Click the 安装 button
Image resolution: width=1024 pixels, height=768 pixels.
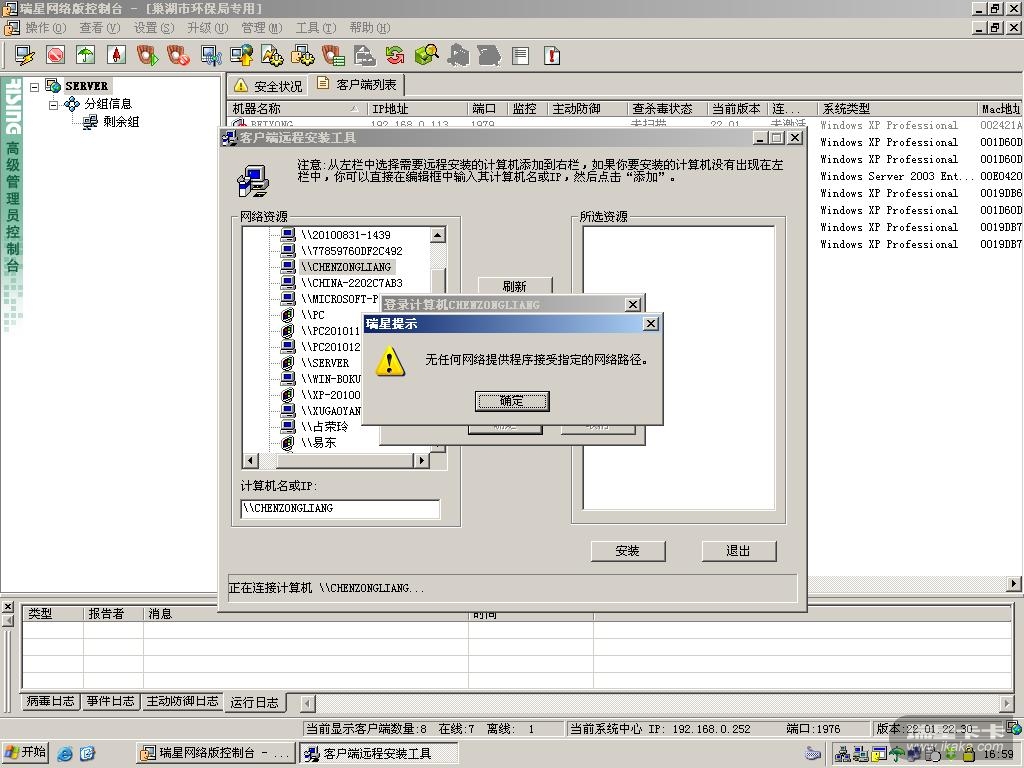click(628, 551)
